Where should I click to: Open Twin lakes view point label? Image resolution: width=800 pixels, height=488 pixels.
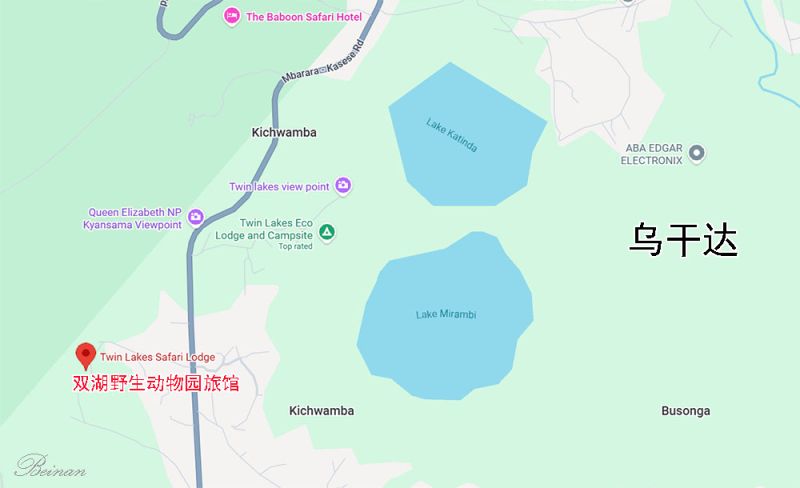tap(279, 187)
